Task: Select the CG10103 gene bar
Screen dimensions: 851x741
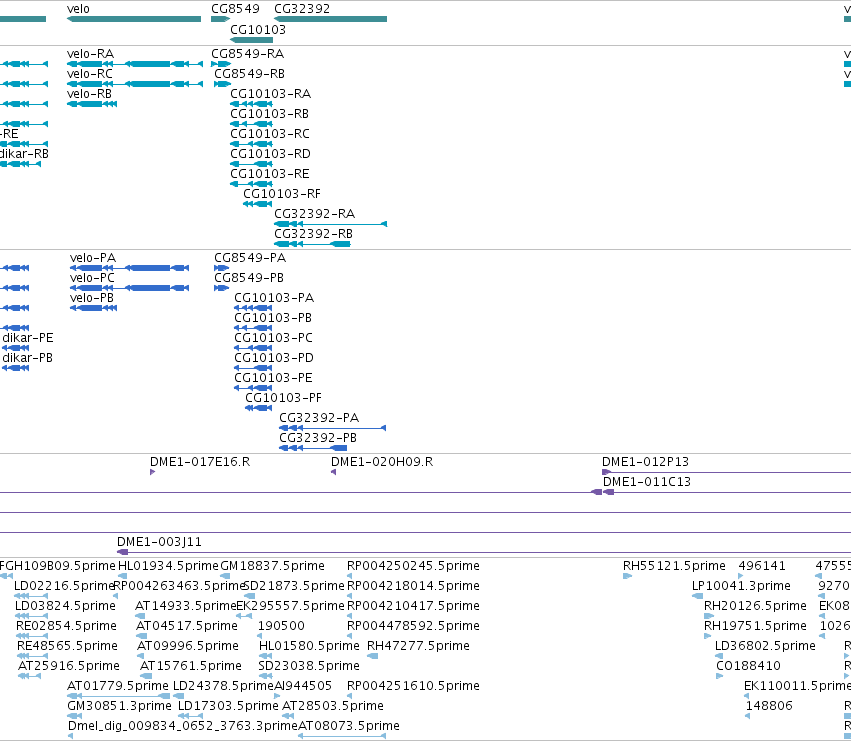Action: 251,40
